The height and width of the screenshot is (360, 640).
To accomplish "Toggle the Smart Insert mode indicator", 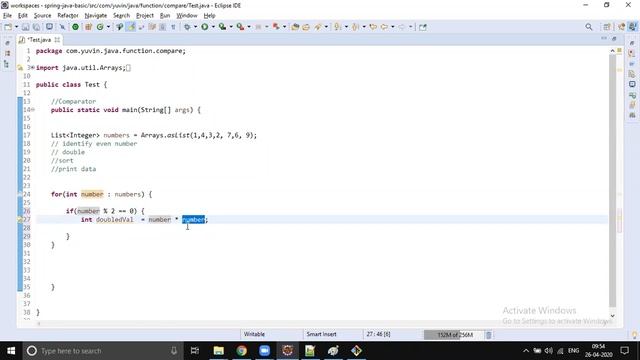I will tap(322, 334).
